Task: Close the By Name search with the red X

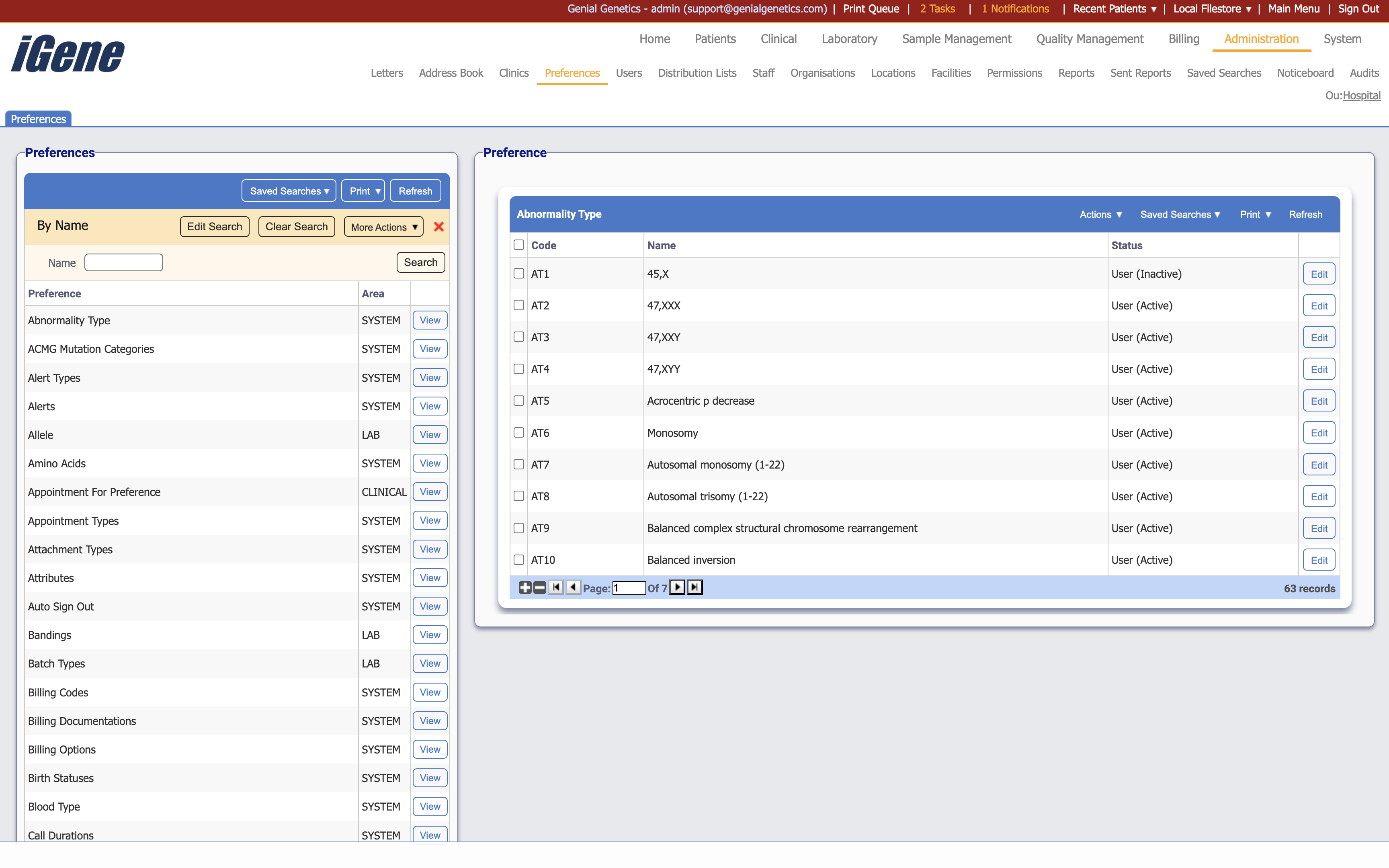Action: 439,226
